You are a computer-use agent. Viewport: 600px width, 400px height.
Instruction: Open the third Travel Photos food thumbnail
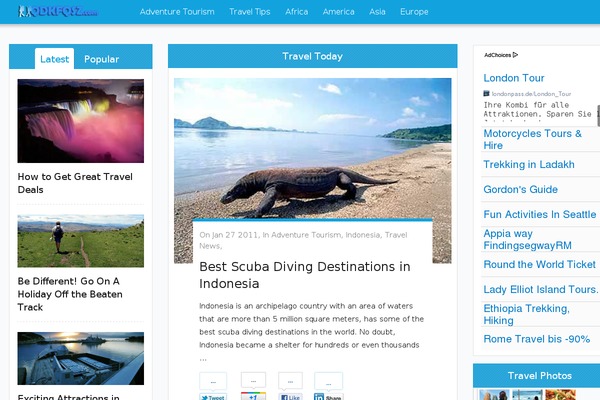[x=561, y=395]
